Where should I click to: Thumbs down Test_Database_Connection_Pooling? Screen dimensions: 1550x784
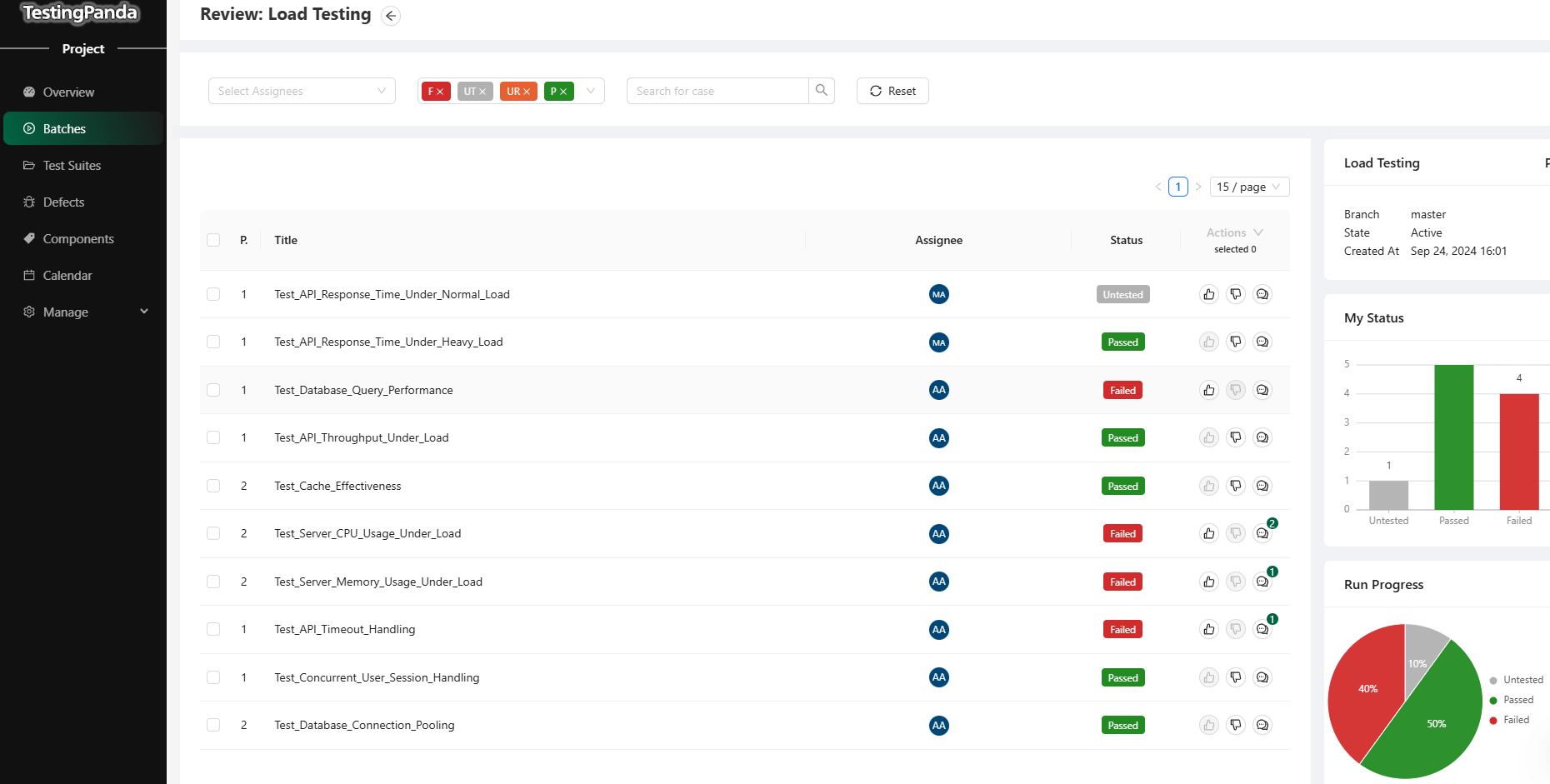(1236, 725)
